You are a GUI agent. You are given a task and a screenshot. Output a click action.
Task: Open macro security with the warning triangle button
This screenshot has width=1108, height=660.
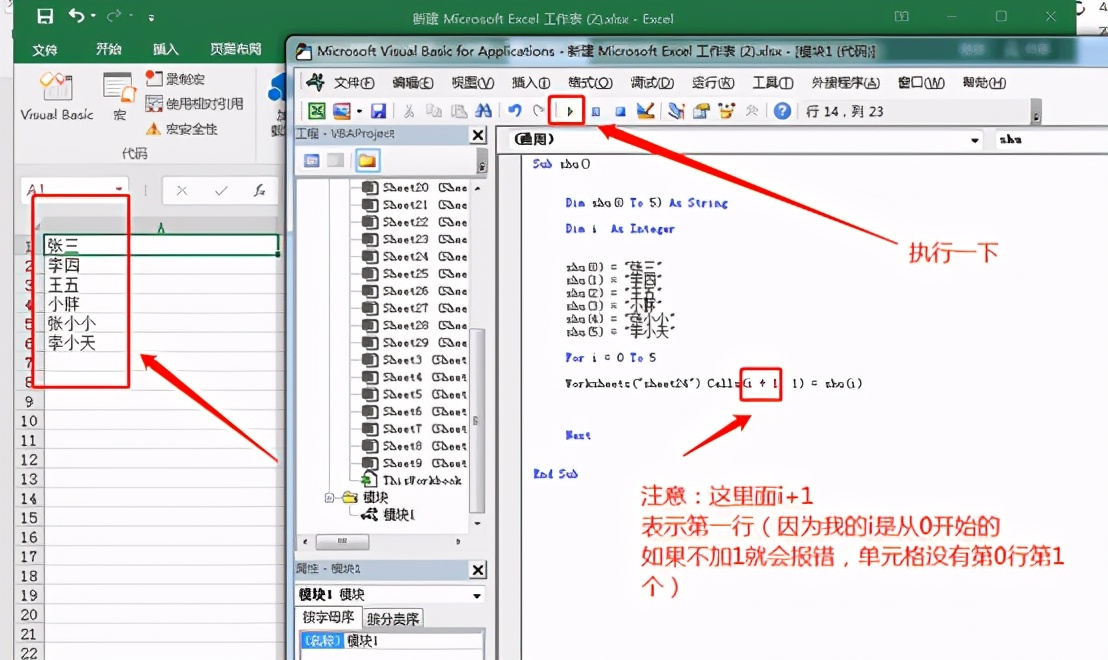click(182, 129)
